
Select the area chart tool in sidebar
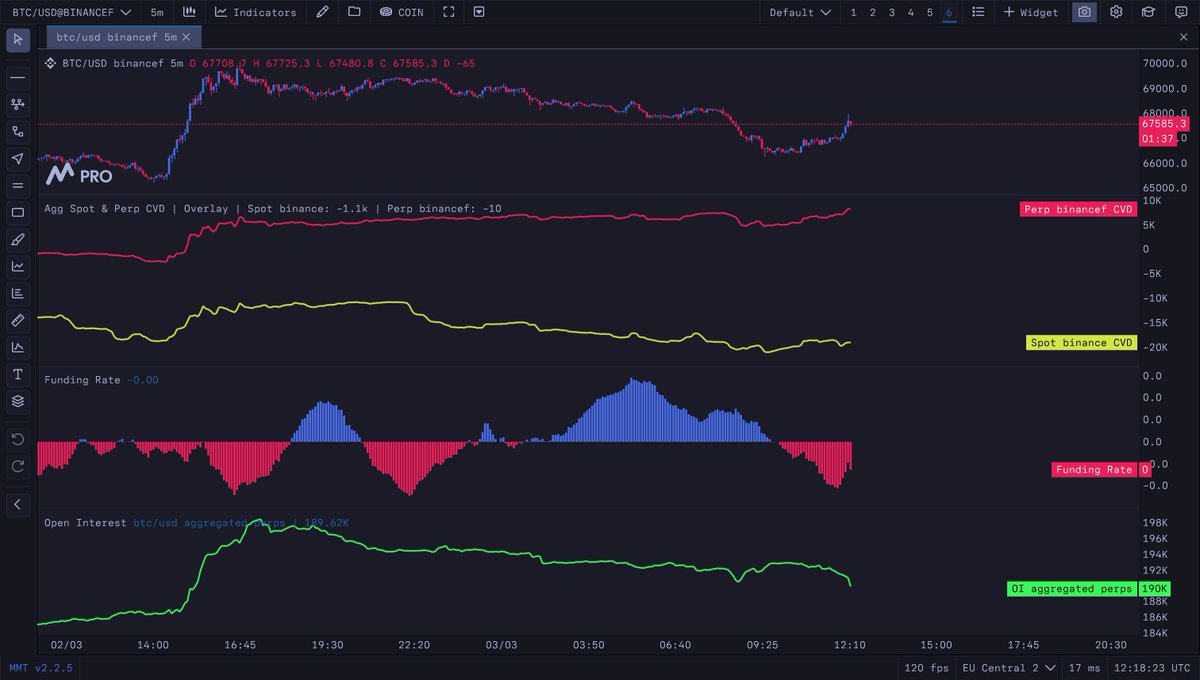click(18, 347)
